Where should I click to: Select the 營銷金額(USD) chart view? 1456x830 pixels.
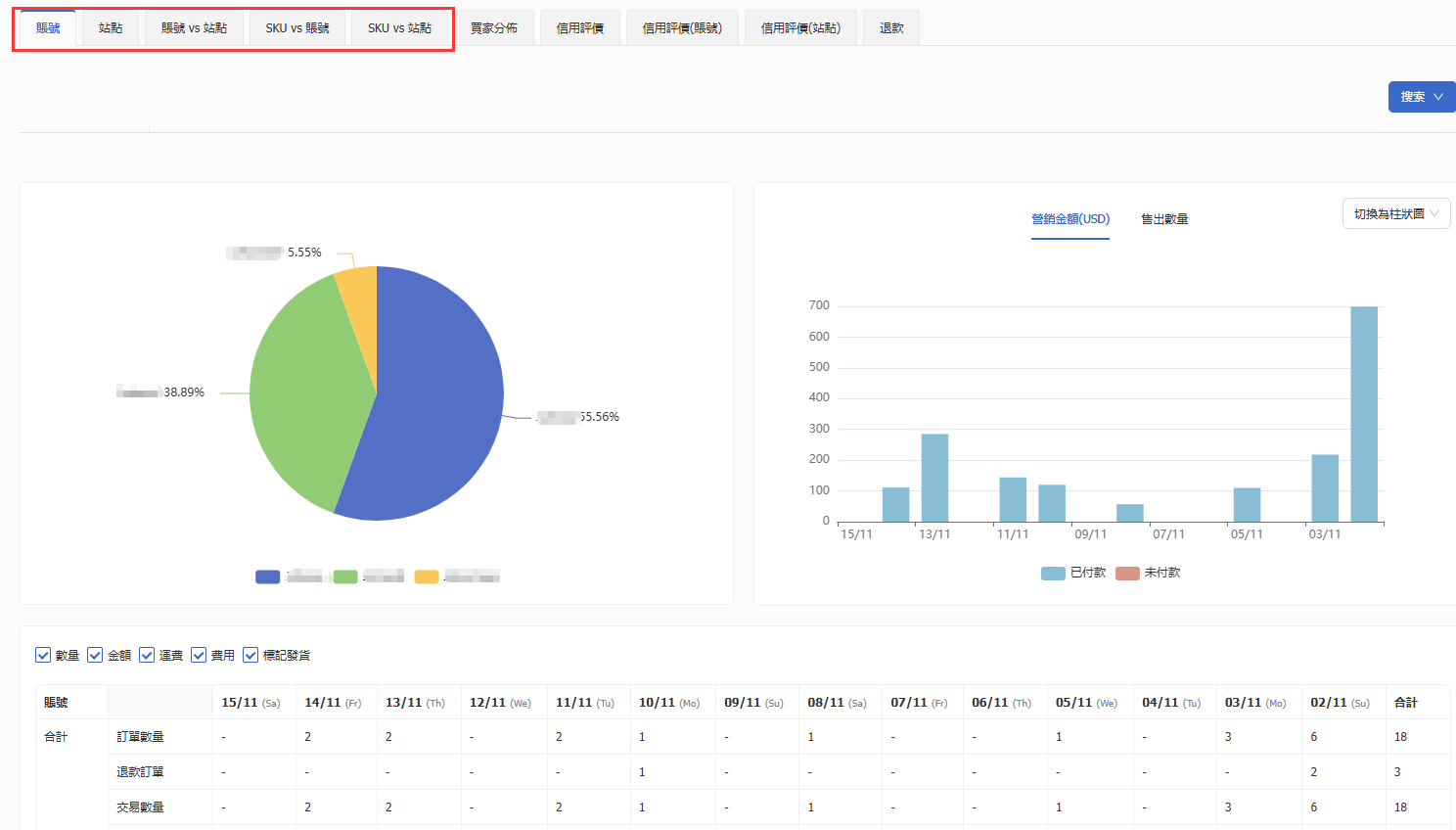coord(1070,219)
